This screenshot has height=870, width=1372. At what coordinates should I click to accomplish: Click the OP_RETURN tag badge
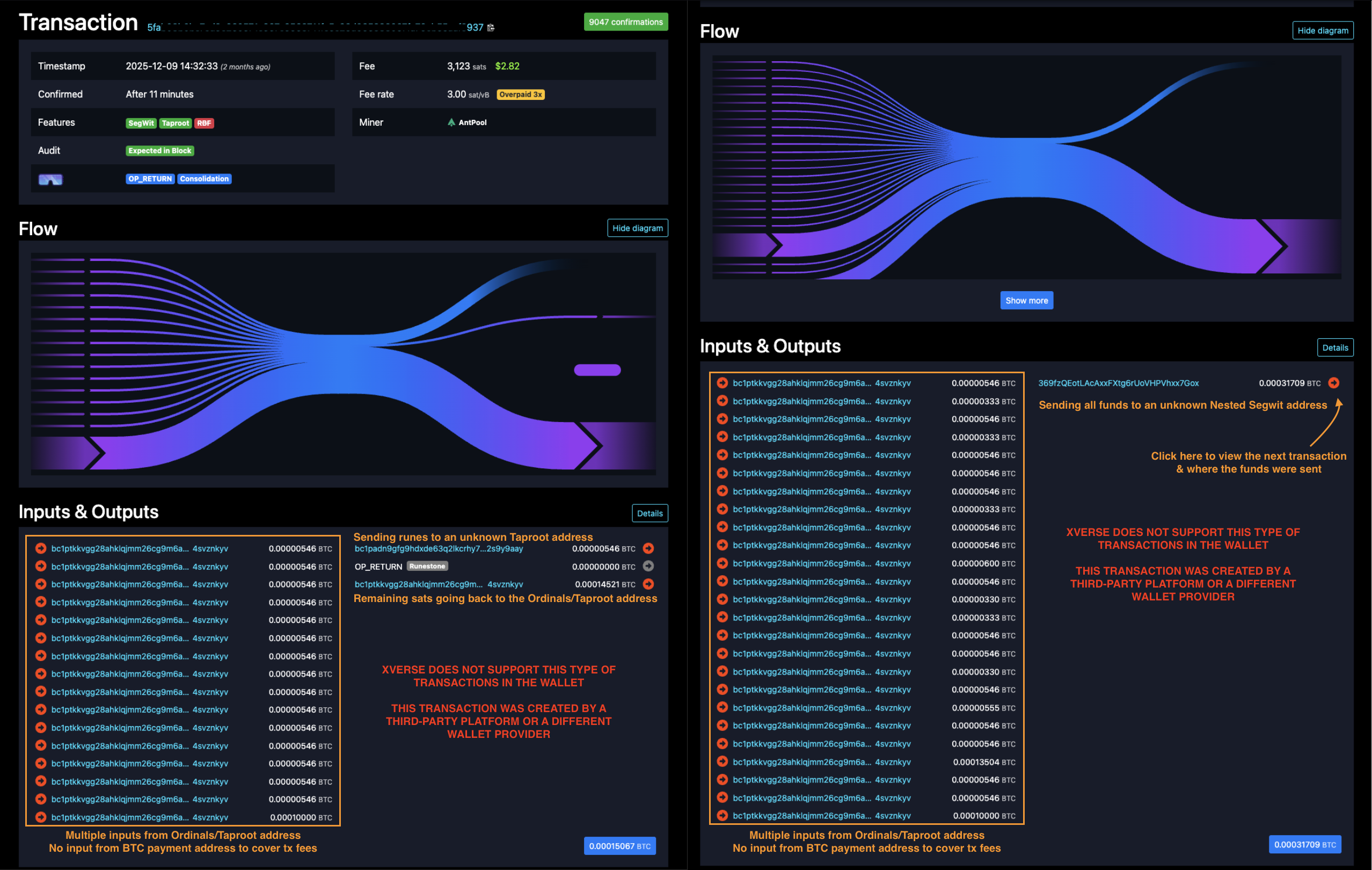pos(150,178)
